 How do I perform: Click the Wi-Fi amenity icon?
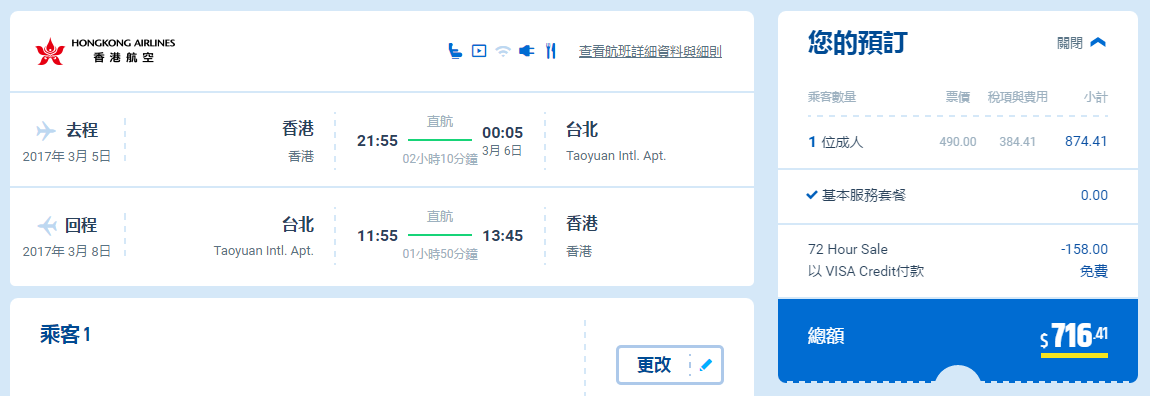click(502, 51)
